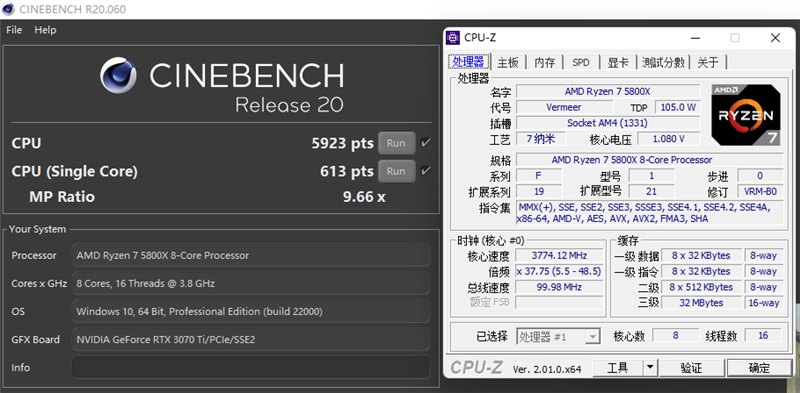Click the 核心数 value 8
The image size is (800, 393).
(676, 336)
